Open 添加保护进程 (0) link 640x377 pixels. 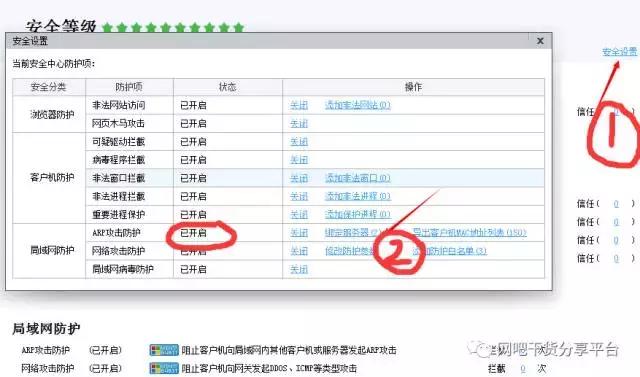[x=358, y=215]
